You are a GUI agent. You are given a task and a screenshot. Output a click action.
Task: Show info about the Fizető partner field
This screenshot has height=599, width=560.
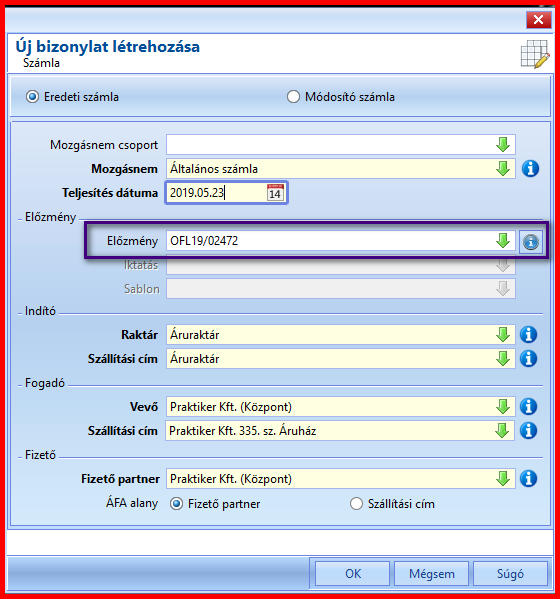pos(529,479)
